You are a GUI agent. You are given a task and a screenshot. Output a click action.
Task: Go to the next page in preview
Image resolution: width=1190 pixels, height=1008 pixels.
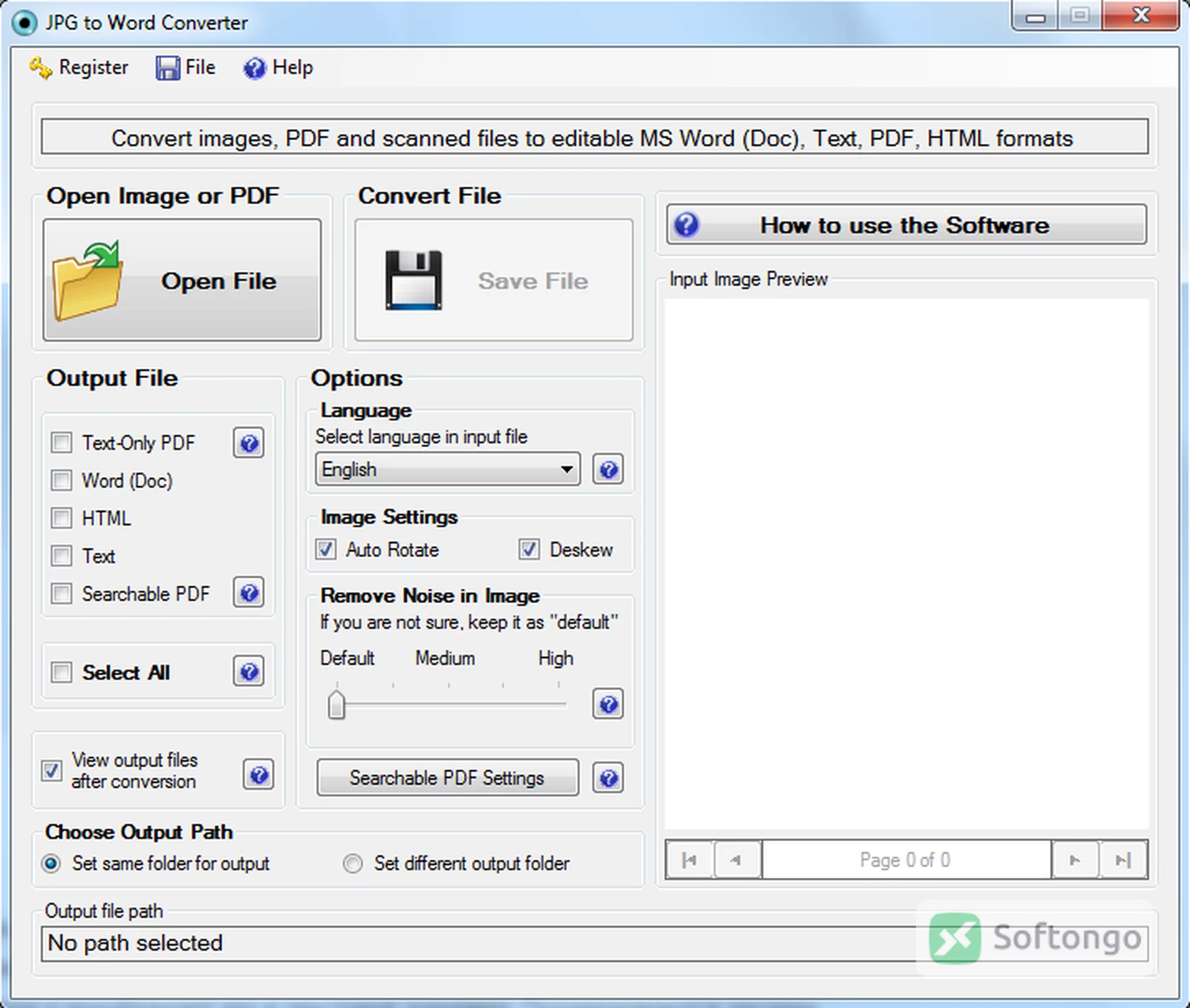tap(1075, 860)
